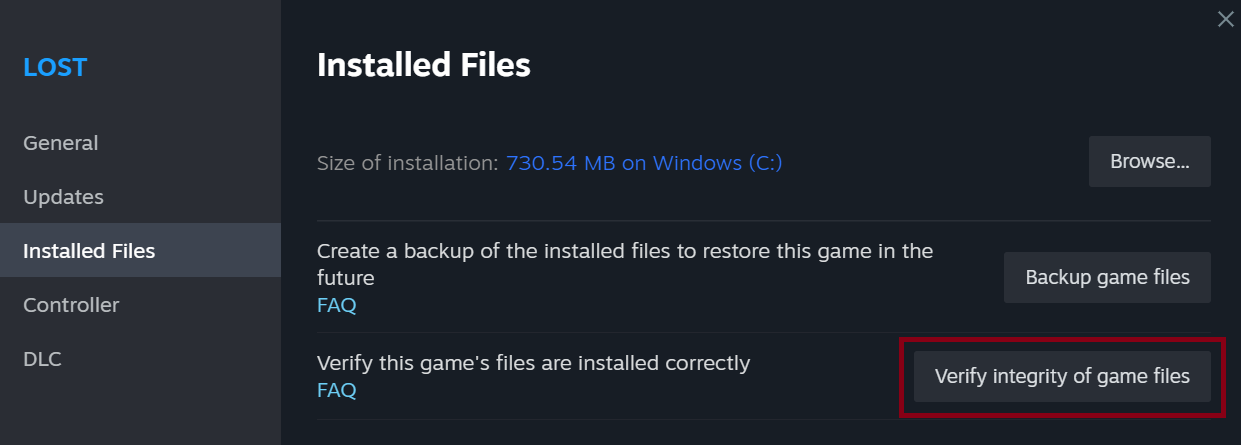Viewport: 1241px width, 445px height.
Task: Open the FAQ link under backup description
Action: click(336, 306)
